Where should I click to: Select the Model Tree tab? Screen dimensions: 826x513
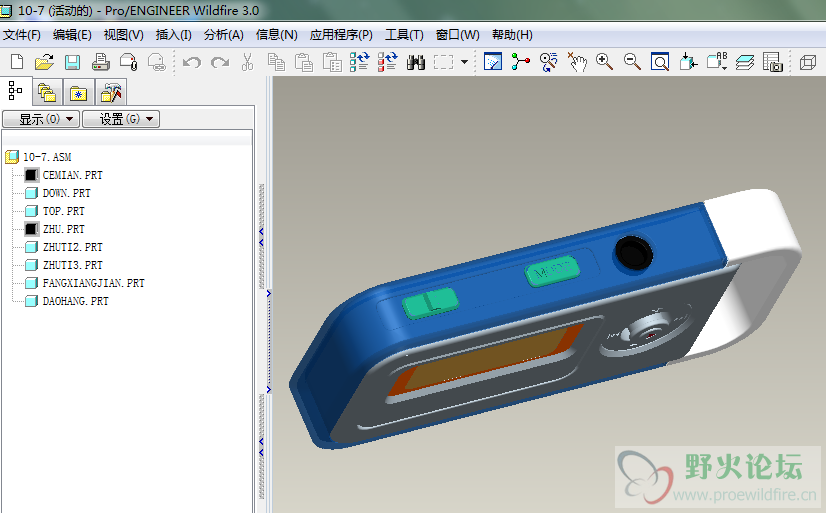tap(16, 92)
